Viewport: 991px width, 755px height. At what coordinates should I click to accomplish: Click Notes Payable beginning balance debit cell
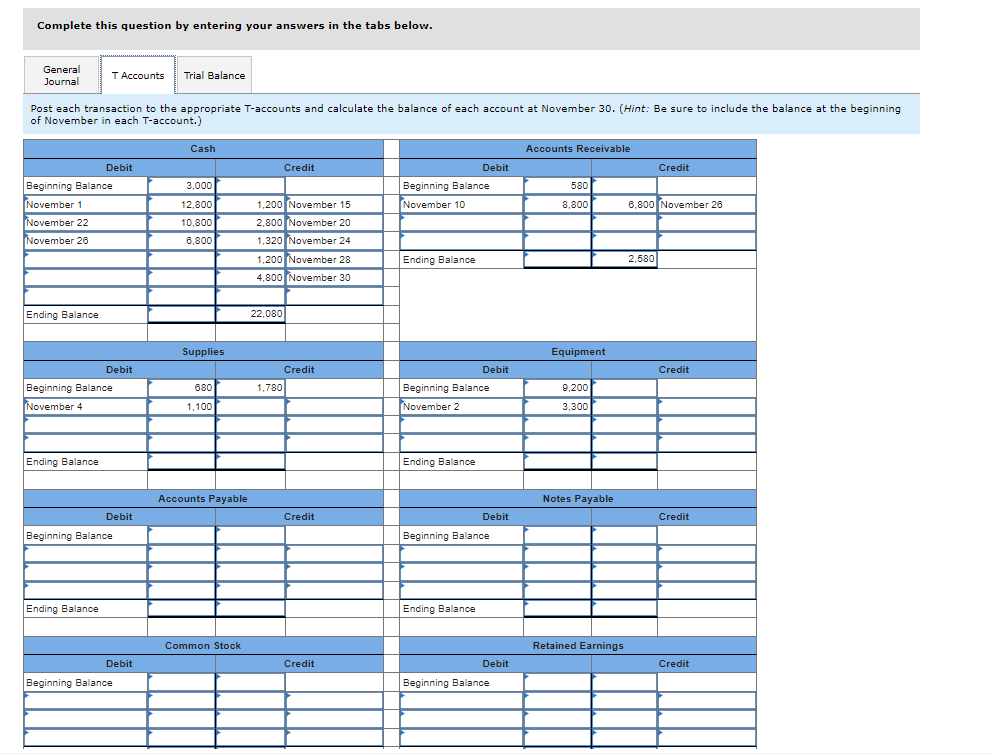(x=557, y=536)
